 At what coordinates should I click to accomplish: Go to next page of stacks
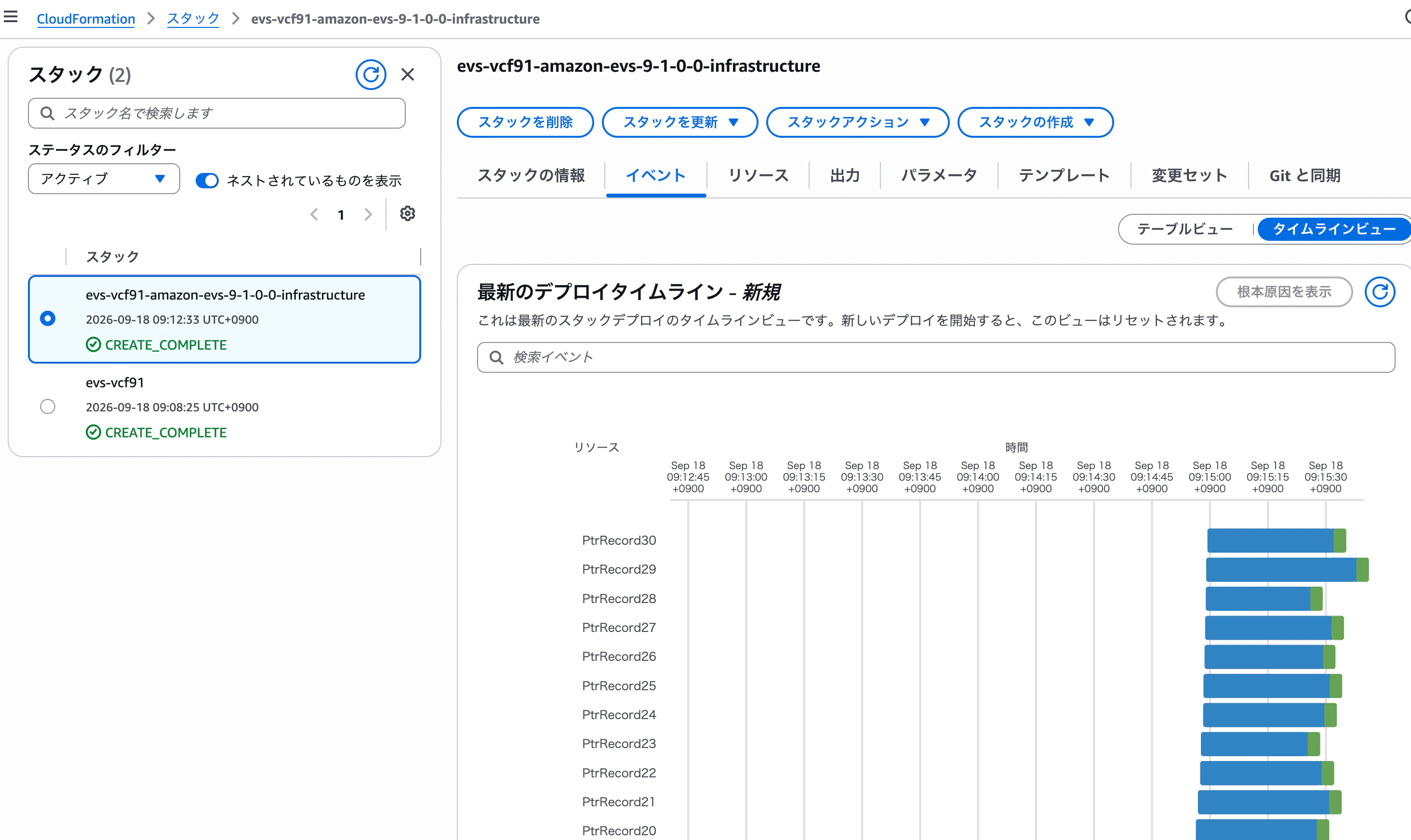368,214
